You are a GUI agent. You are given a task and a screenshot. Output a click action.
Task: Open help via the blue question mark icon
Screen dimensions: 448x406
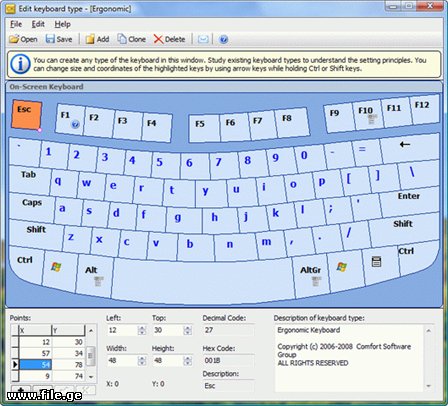(x=224, y=40)
